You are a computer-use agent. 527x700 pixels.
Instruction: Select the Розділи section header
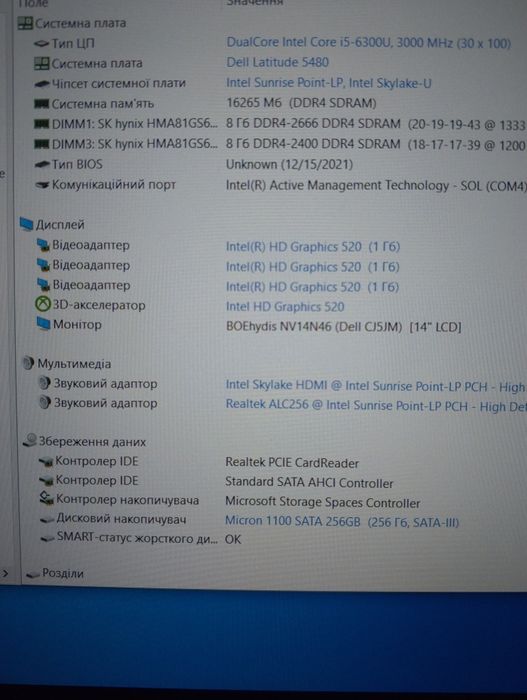(63, 573)
